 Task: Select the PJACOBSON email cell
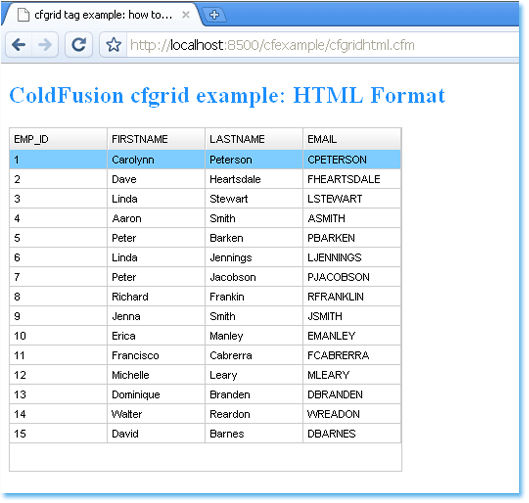point(352,277)
